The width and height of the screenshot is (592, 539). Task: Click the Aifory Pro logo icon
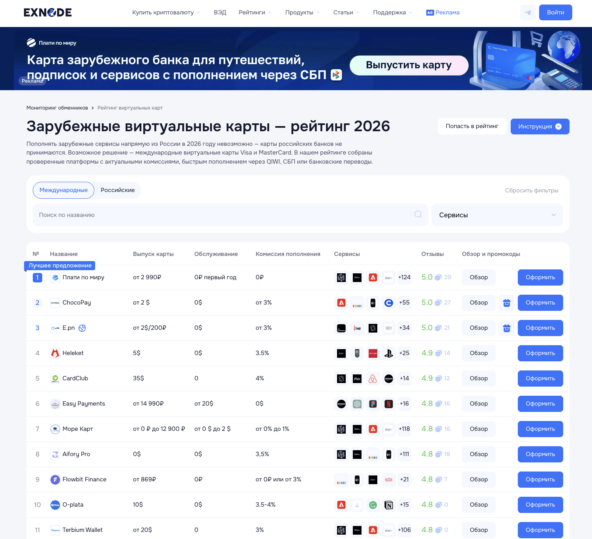coord(55,454)
